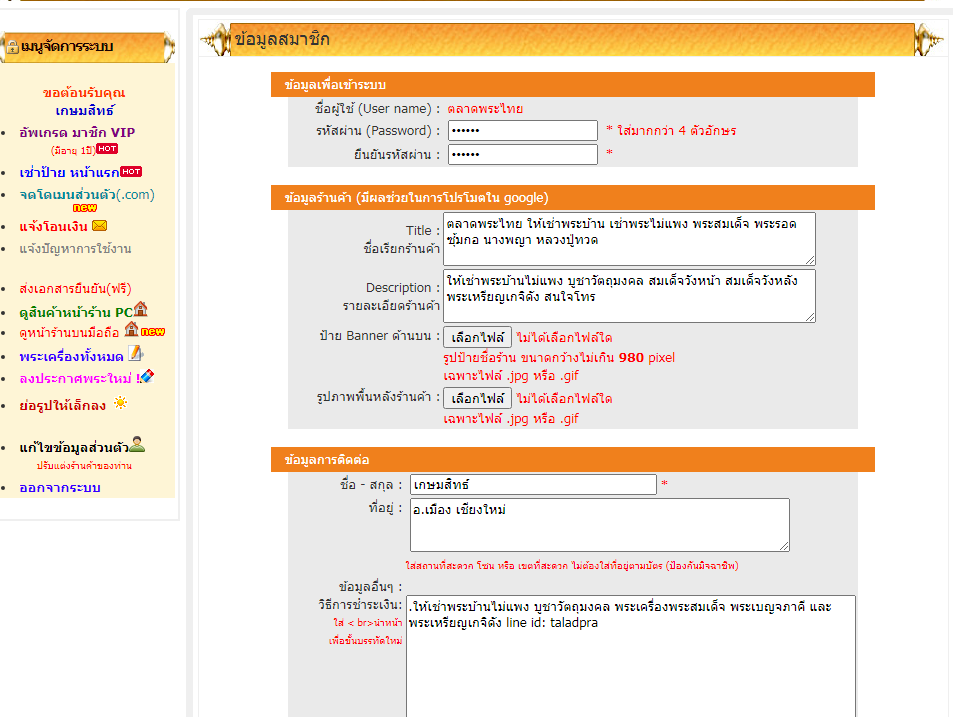
Task: Open แจ้งปัญหาการใช้งาน in the sidebar
Action: [75, 248]
